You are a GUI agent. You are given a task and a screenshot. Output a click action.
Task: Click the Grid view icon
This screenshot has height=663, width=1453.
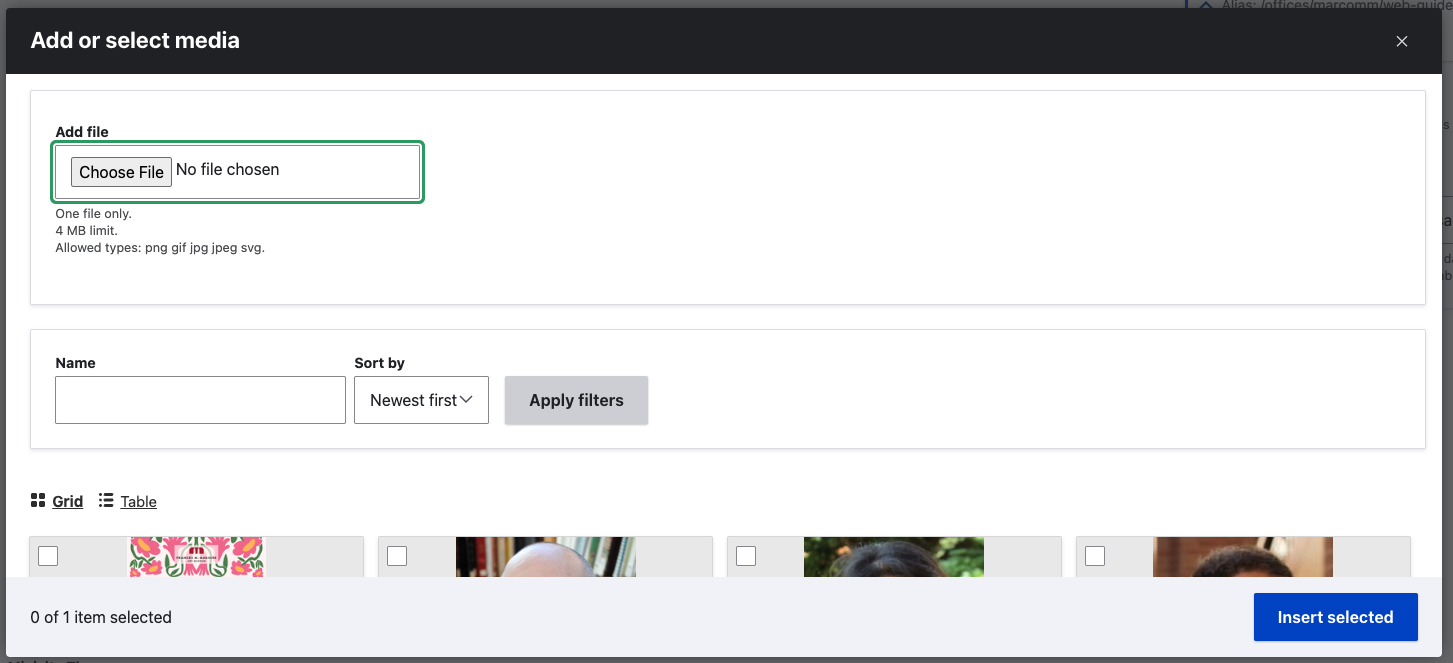pos(38,500)
